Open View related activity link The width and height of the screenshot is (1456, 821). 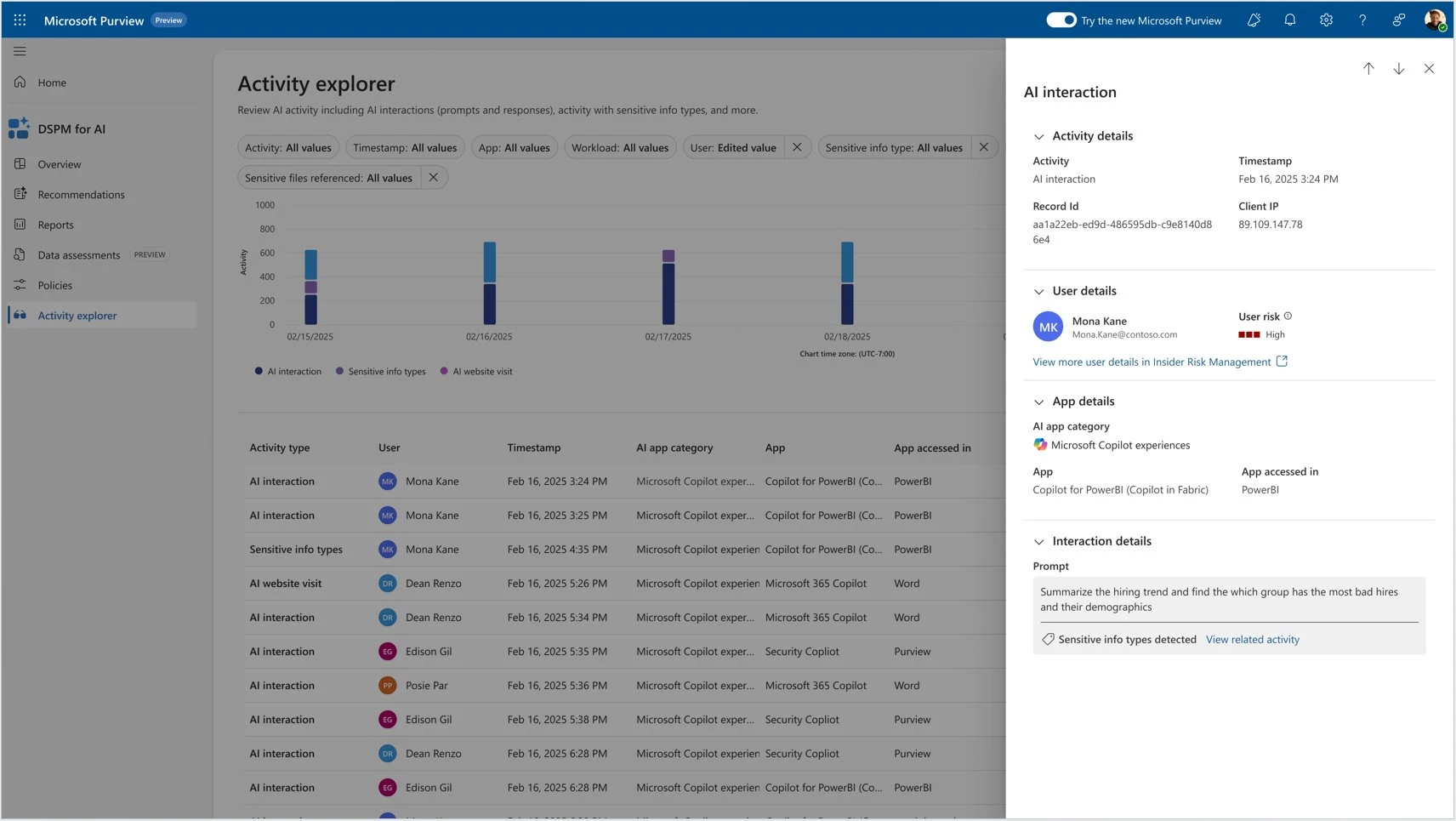point(1252,639)
